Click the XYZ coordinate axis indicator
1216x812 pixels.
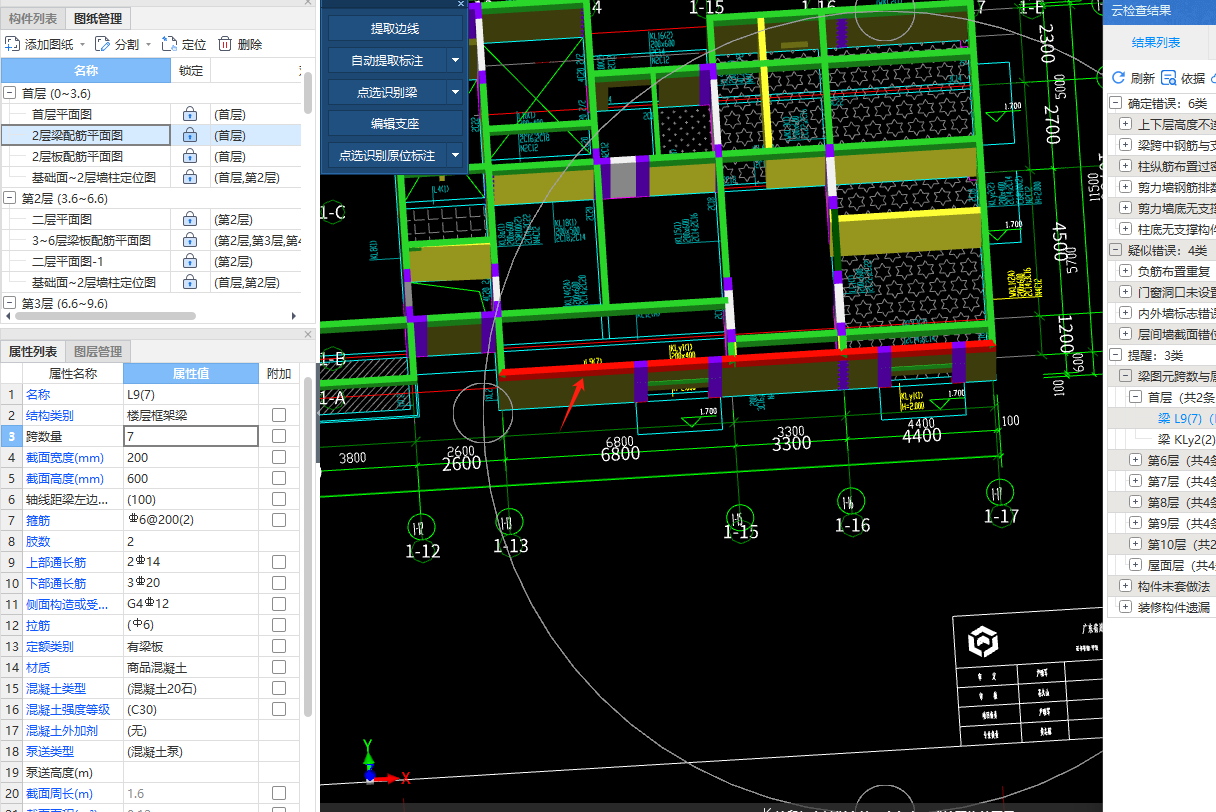[384, 765]
